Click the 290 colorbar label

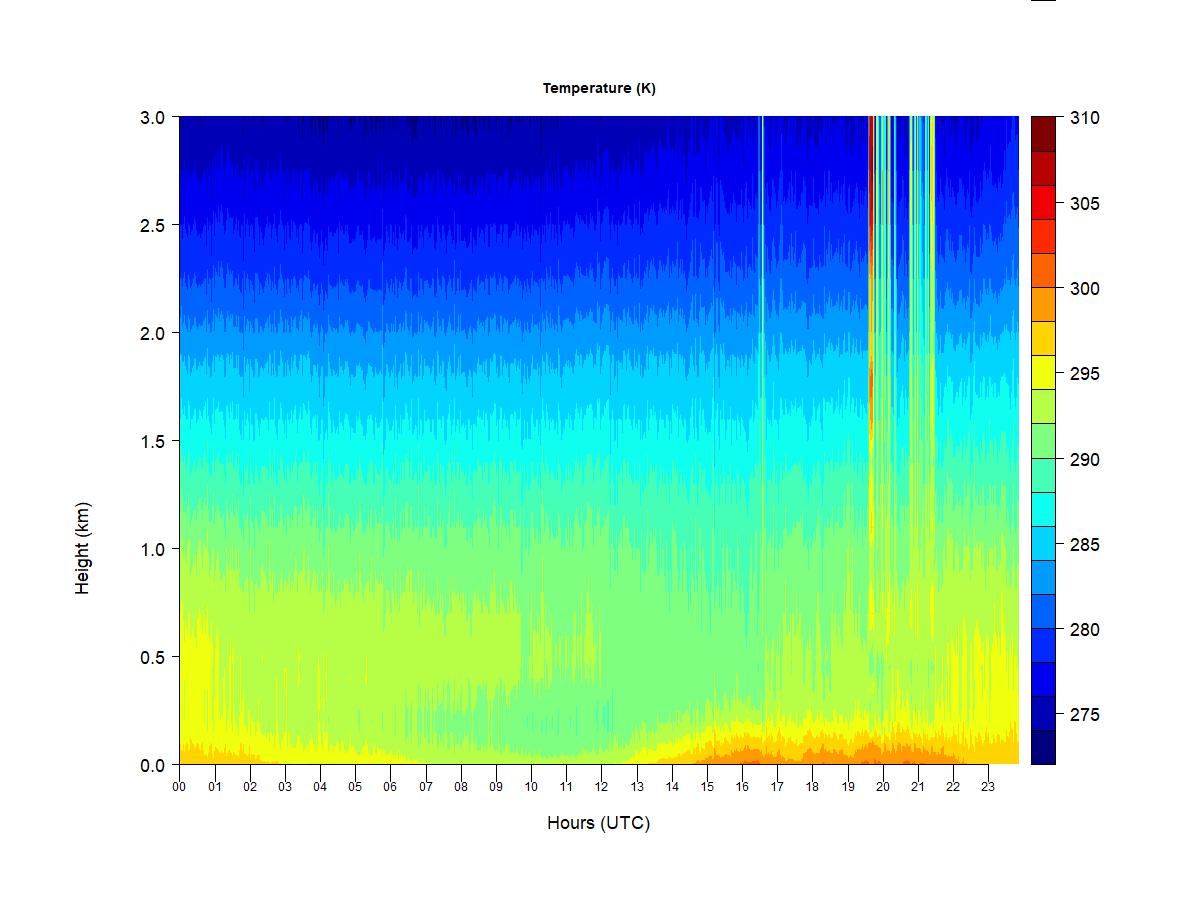tap(1084, 460)
